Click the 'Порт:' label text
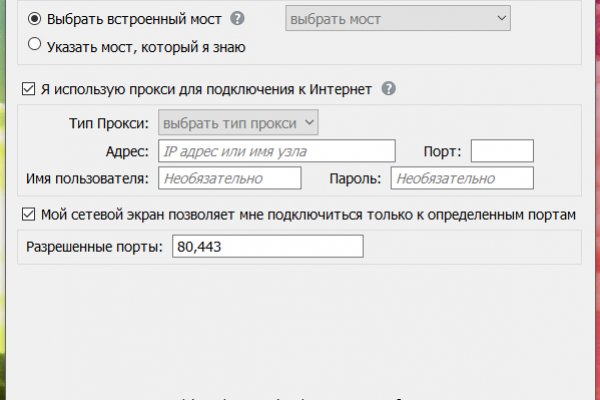Viewport: 600px width, 400px height. [442, 151]
